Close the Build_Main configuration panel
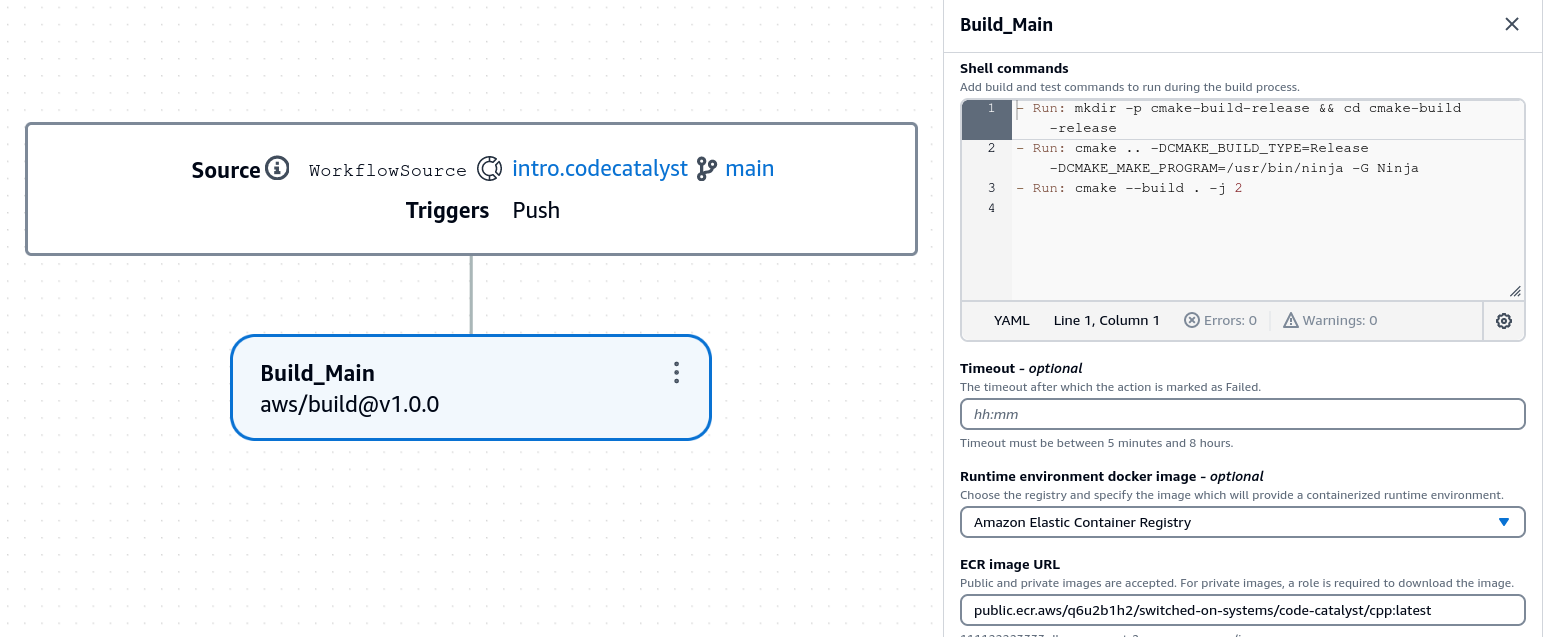This screenshot has width=1543, height=637. coord(1511,25)
